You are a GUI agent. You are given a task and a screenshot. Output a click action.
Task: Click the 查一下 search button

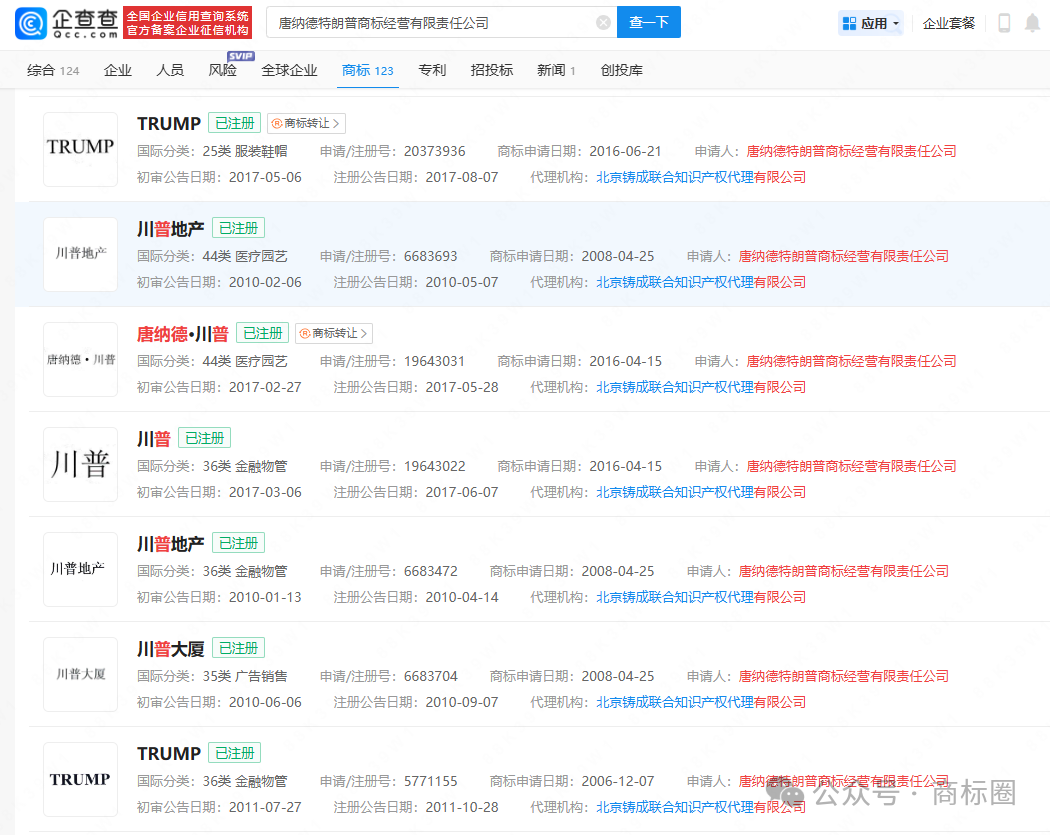click(648, 22)
